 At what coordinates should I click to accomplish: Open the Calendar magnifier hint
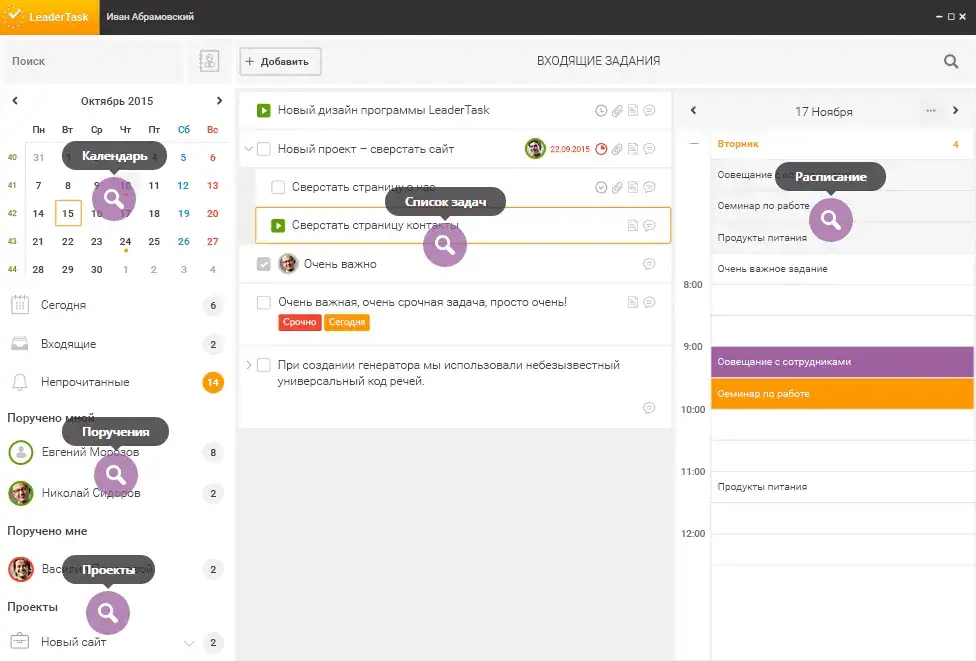coord(114,198)
